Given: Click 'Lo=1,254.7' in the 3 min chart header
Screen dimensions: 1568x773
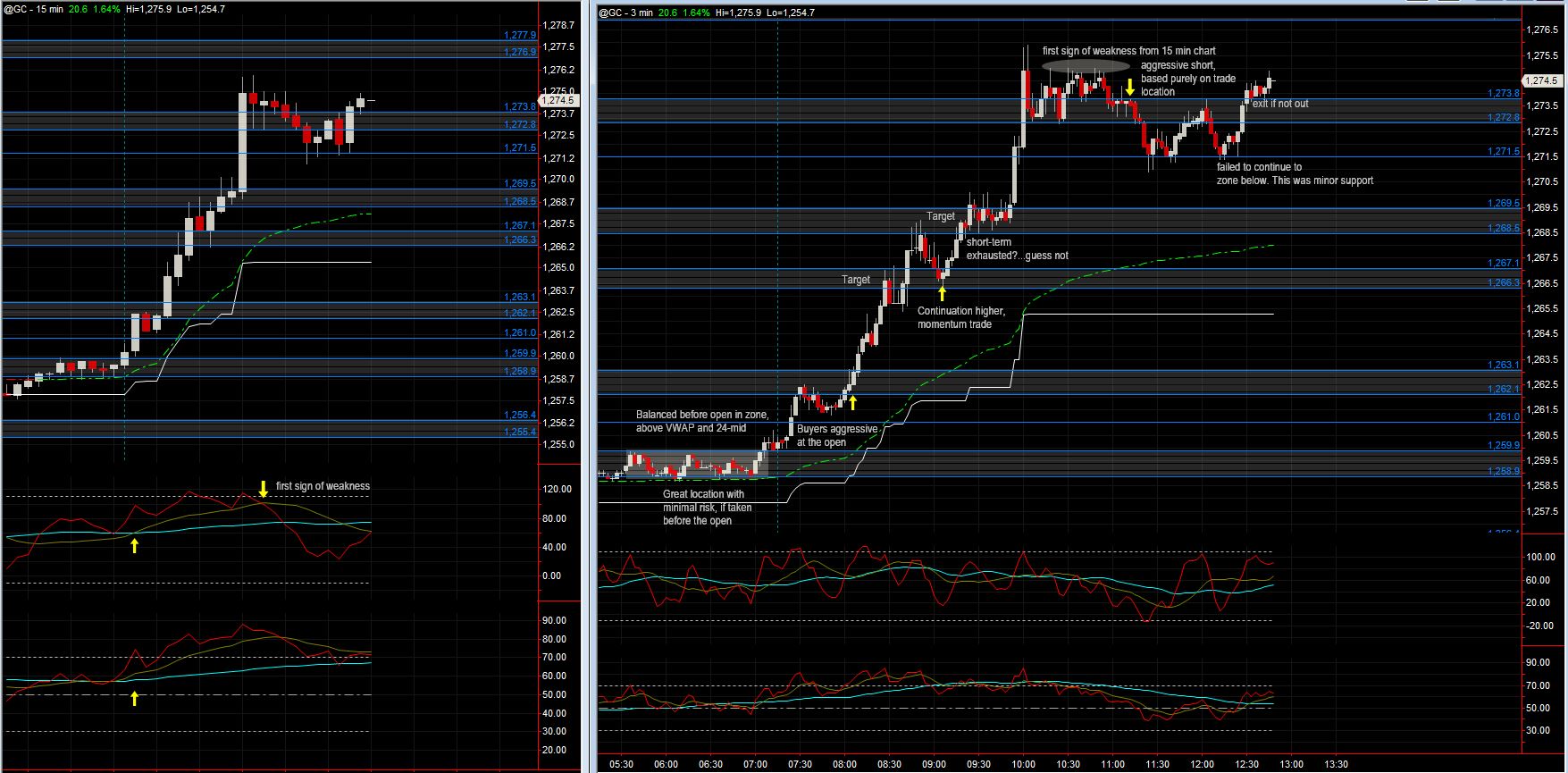Looking at the screenshot, I should coord(791,13).
